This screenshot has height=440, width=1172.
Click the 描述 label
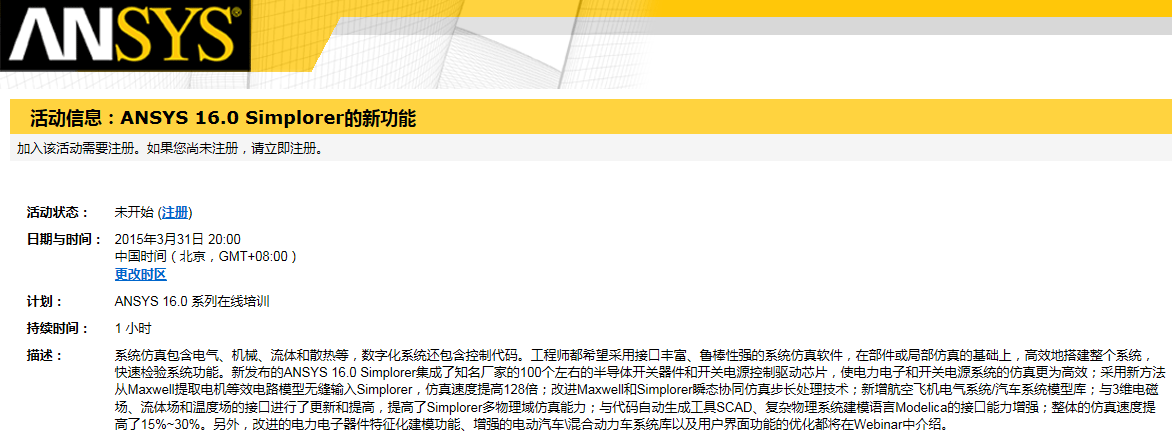point(45,355)
